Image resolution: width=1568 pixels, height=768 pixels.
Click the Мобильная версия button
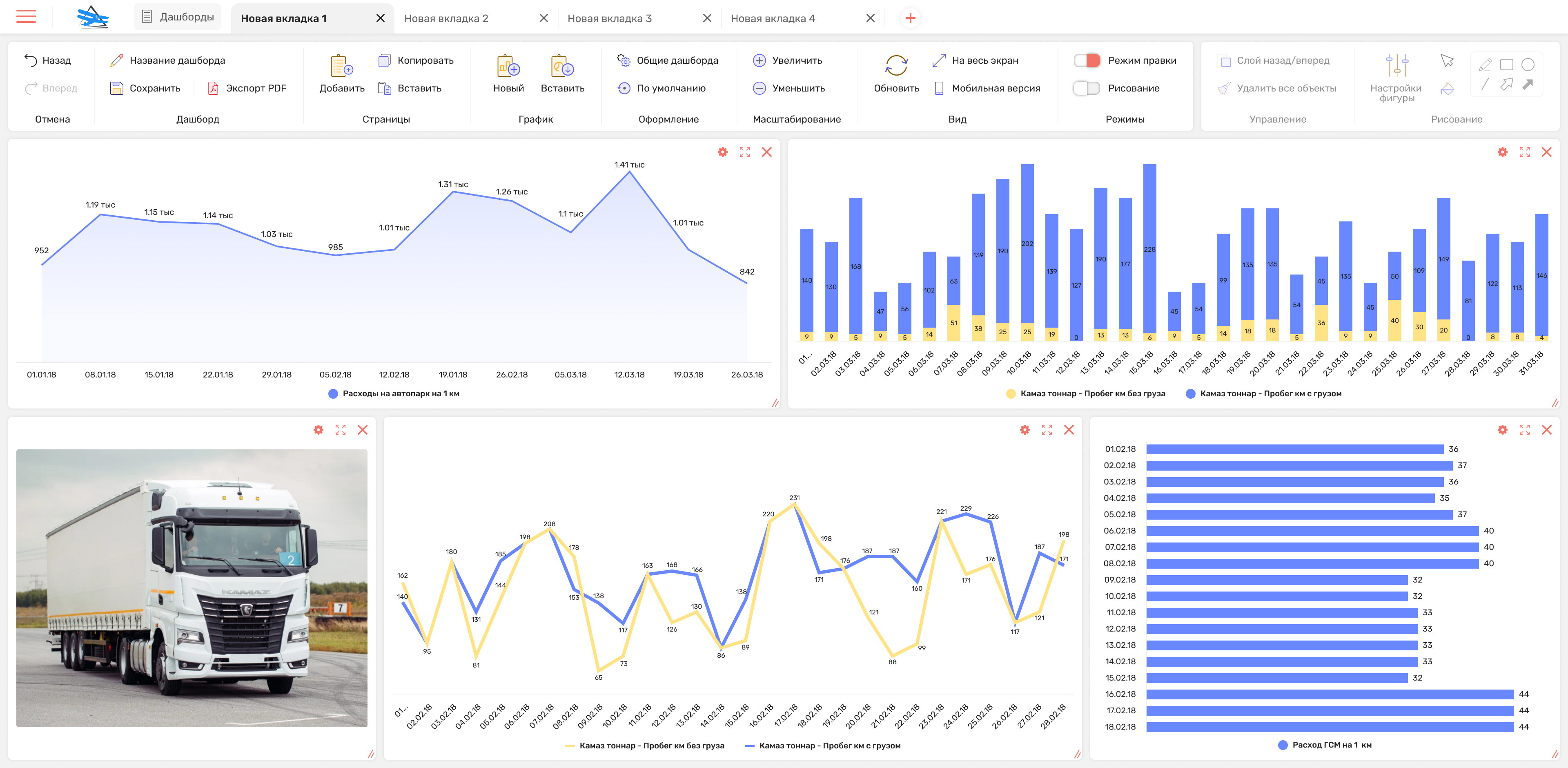[987, 88]
